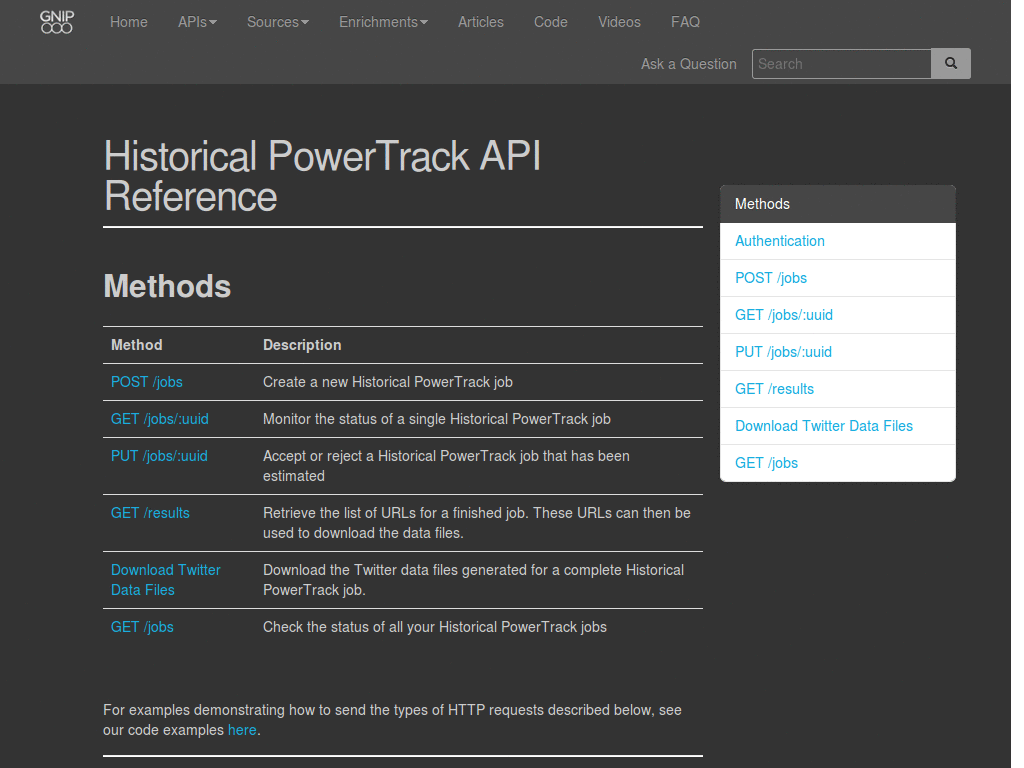Image resolution: width=1024 pixels, height=768 pixels.
Task: Click the Ask a Question link
Action: point(688,64)
